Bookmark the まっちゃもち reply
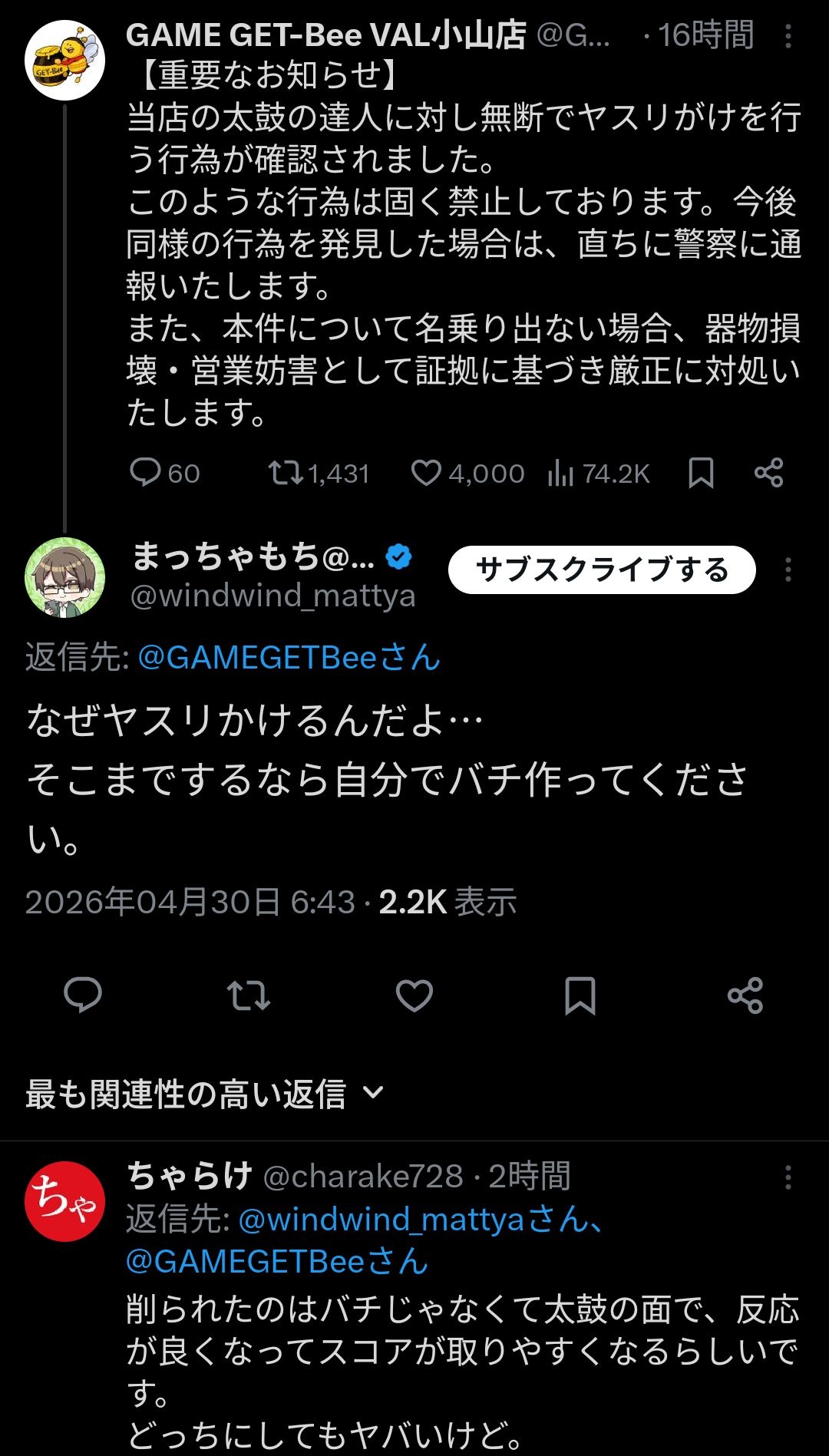 (580, 995)
